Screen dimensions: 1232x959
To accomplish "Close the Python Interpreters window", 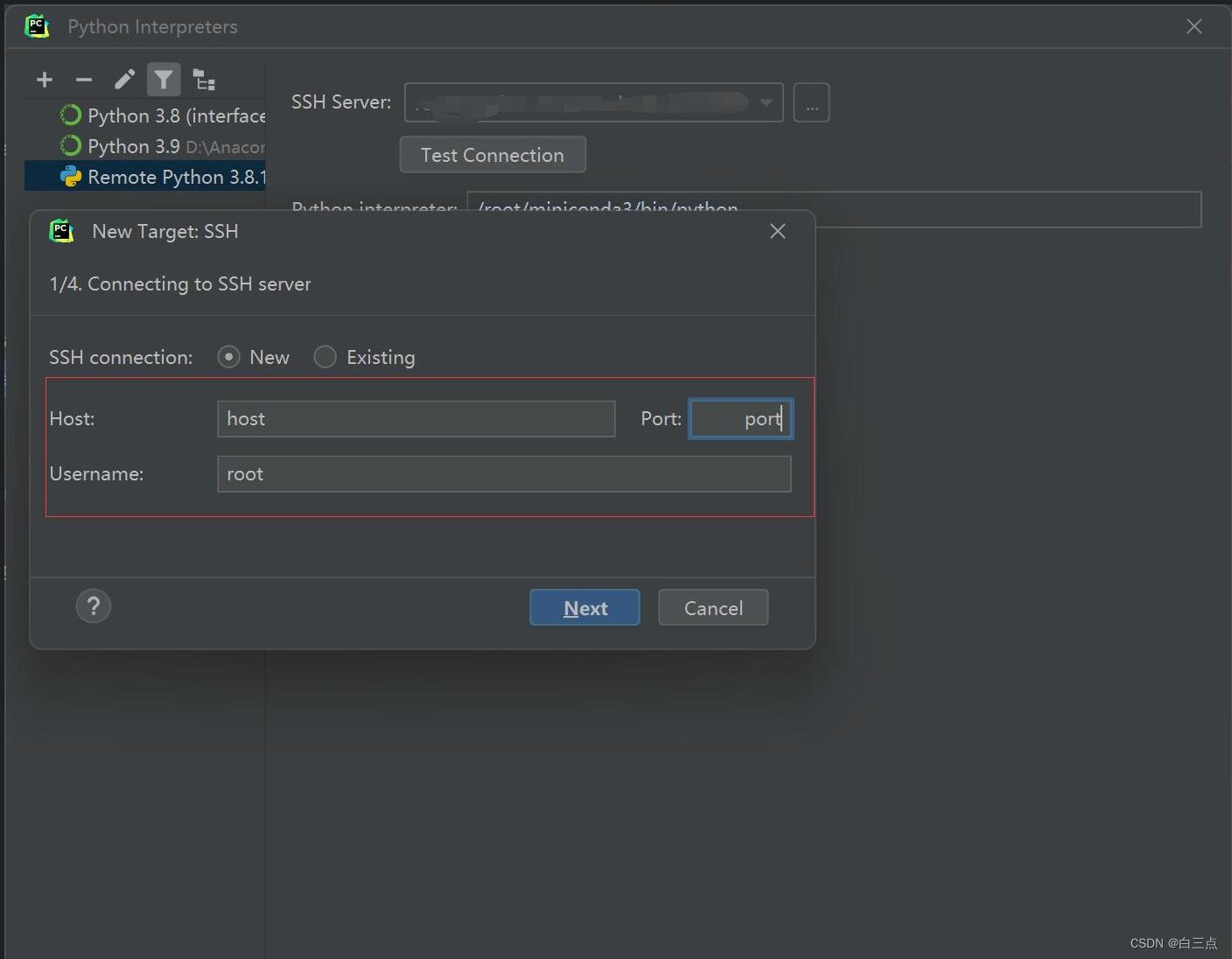I will [1194, 27].
